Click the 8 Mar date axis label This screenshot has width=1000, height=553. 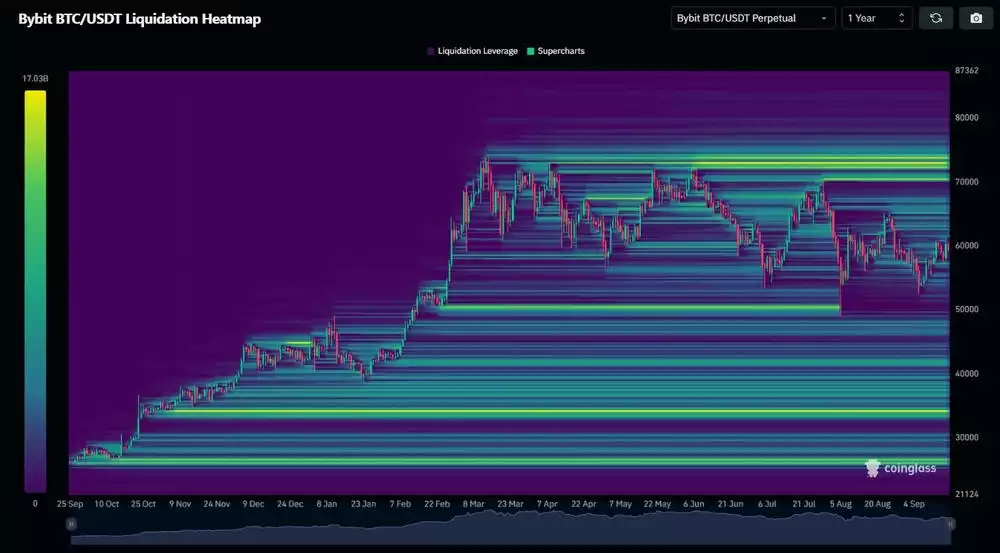click(x=473, y=504)
